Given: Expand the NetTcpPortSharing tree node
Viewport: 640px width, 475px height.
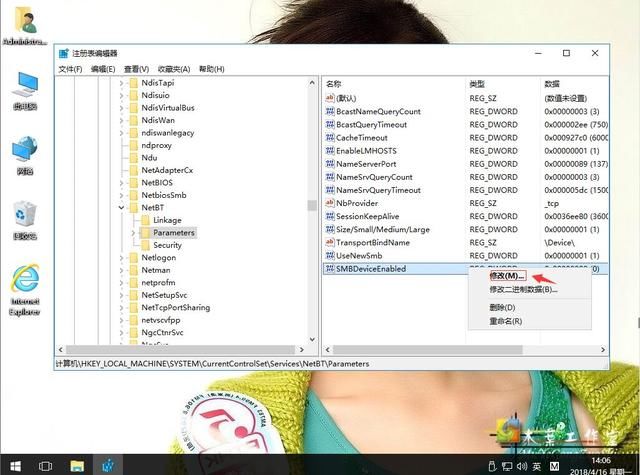Looking at the screenshot, I should [121, 308].
